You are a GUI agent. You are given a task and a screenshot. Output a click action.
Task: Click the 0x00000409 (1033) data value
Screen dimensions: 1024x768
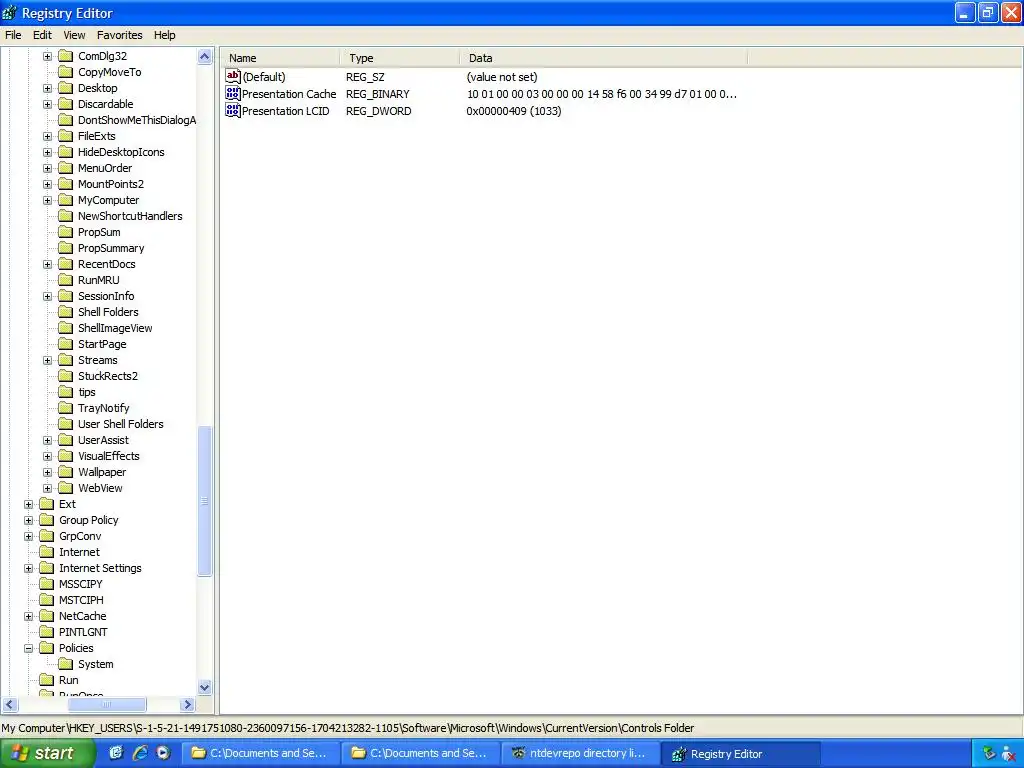click(x=513, y=111)
